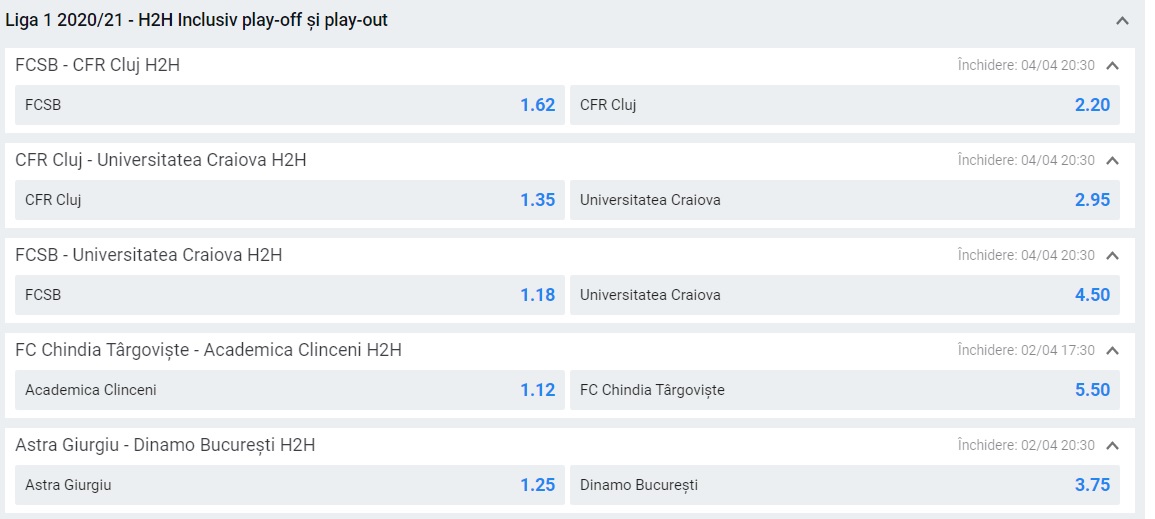Pick CFR Cluj at odds 1.35

tap(290, 200)
